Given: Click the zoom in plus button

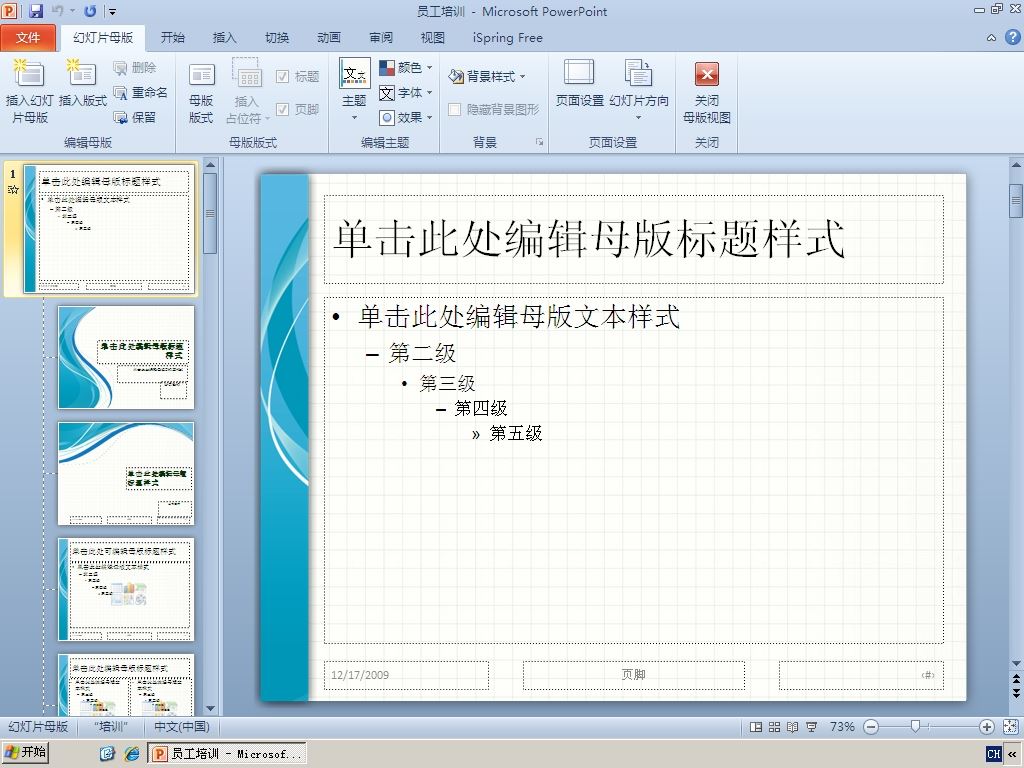Looking at the screenshot, I should tap(987, 727).
